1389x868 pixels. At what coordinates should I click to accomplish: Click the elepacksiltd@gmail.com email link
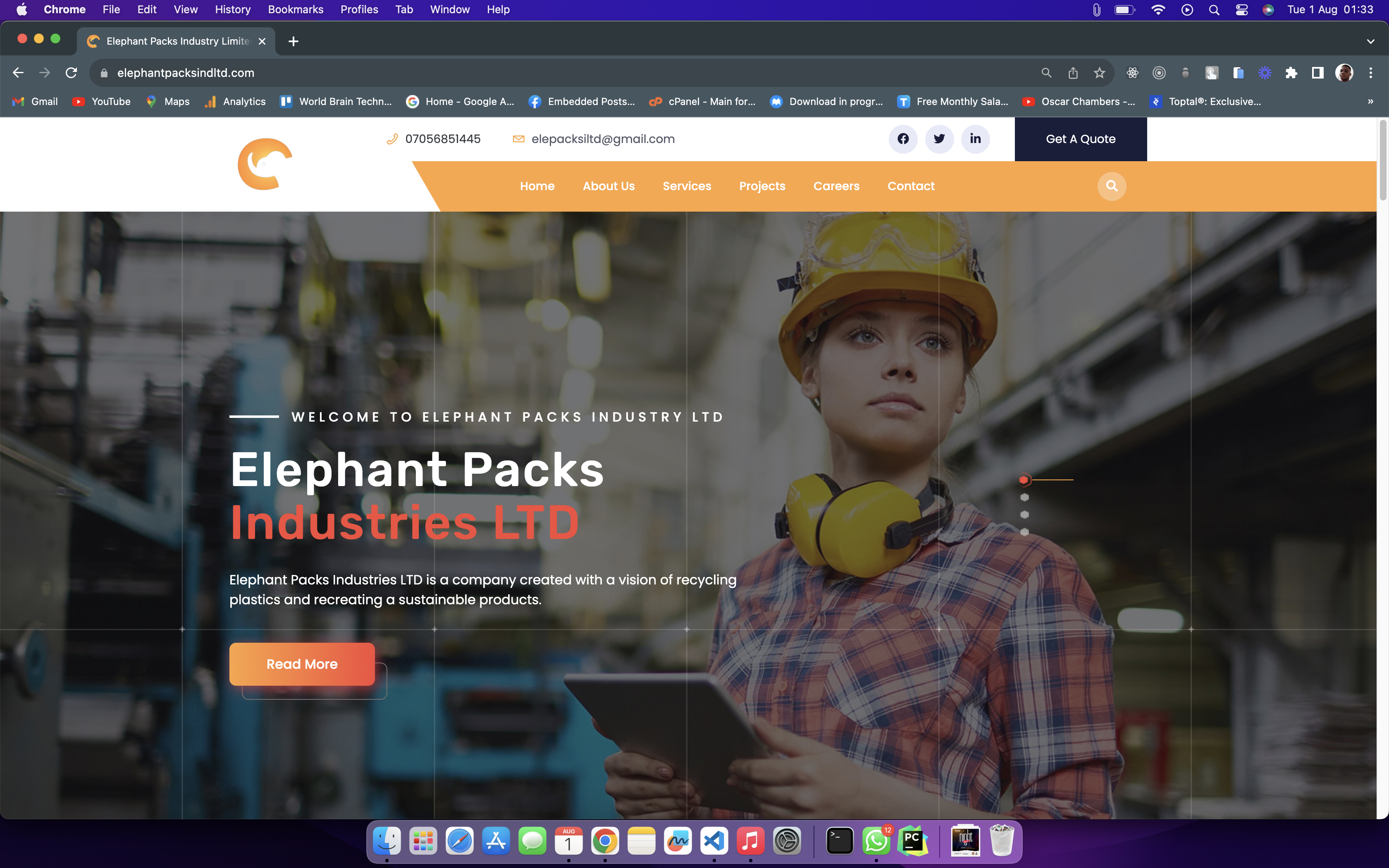(x=603, y=139)
